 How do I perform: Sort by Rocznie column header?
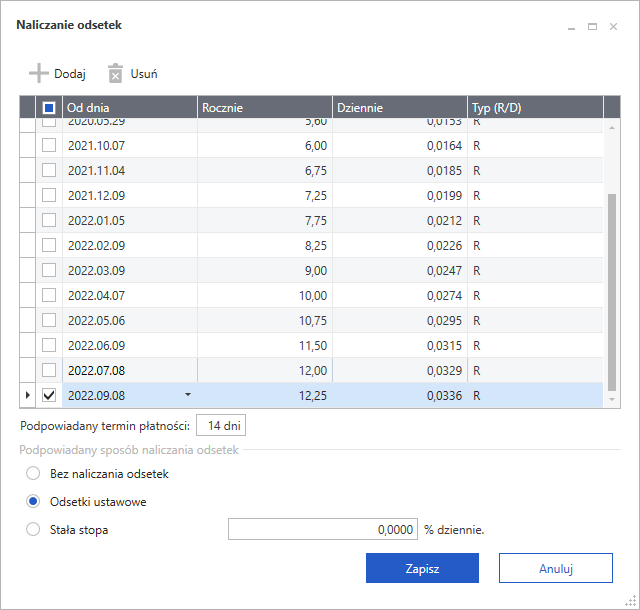pyautogui.click(x=264, y=107)
